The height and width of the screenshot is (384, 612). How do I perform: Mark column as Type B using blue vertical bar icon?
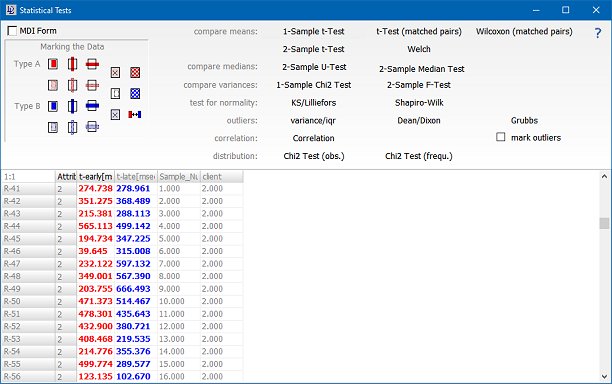click(x=72, y=106)
